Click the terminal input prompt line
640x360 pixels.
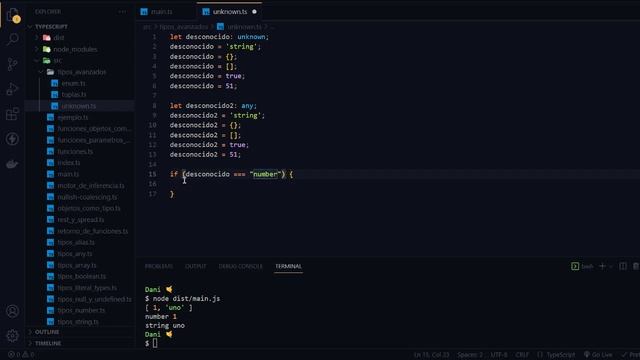(x=151, y=343)
